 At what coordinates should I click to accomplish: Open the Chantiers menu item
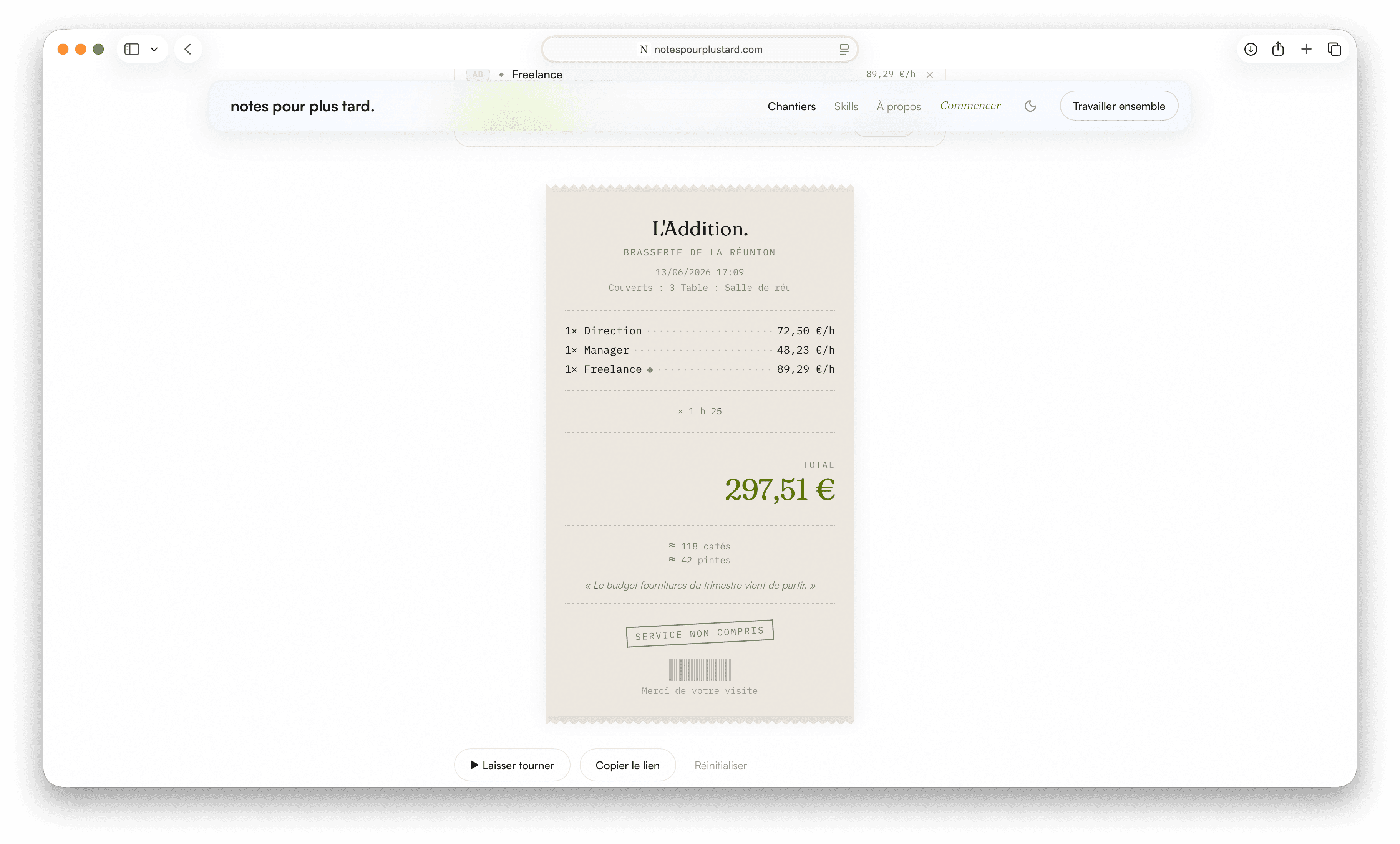791,106
